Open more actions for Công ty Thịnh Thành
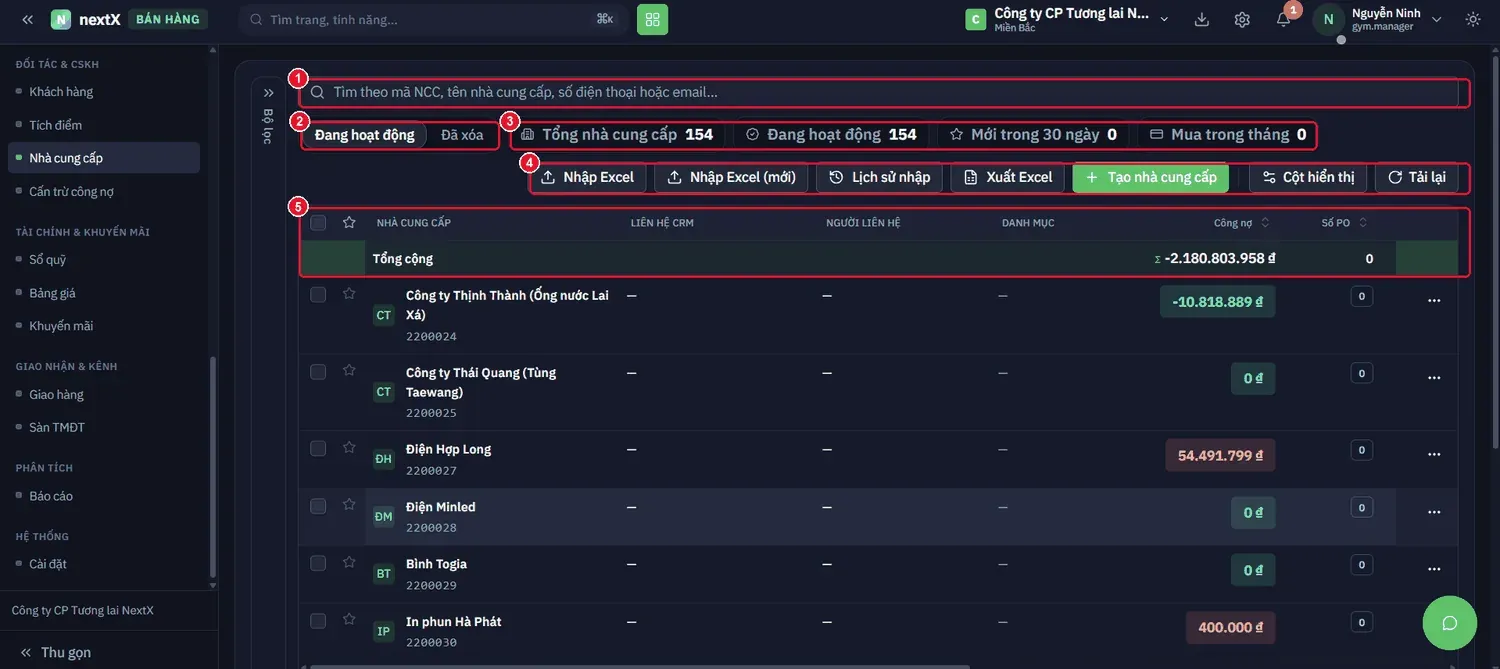 [x=1434, y=300]
